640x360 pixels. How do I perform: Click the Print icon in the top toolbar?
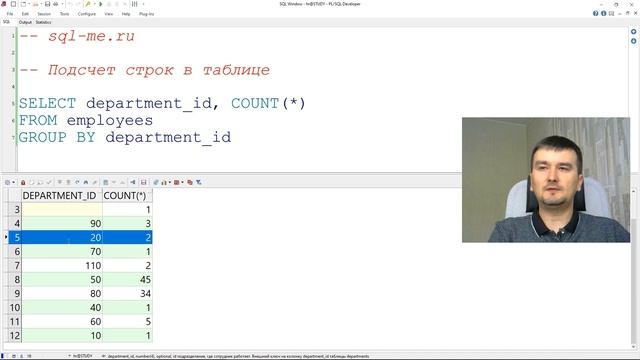56,4
